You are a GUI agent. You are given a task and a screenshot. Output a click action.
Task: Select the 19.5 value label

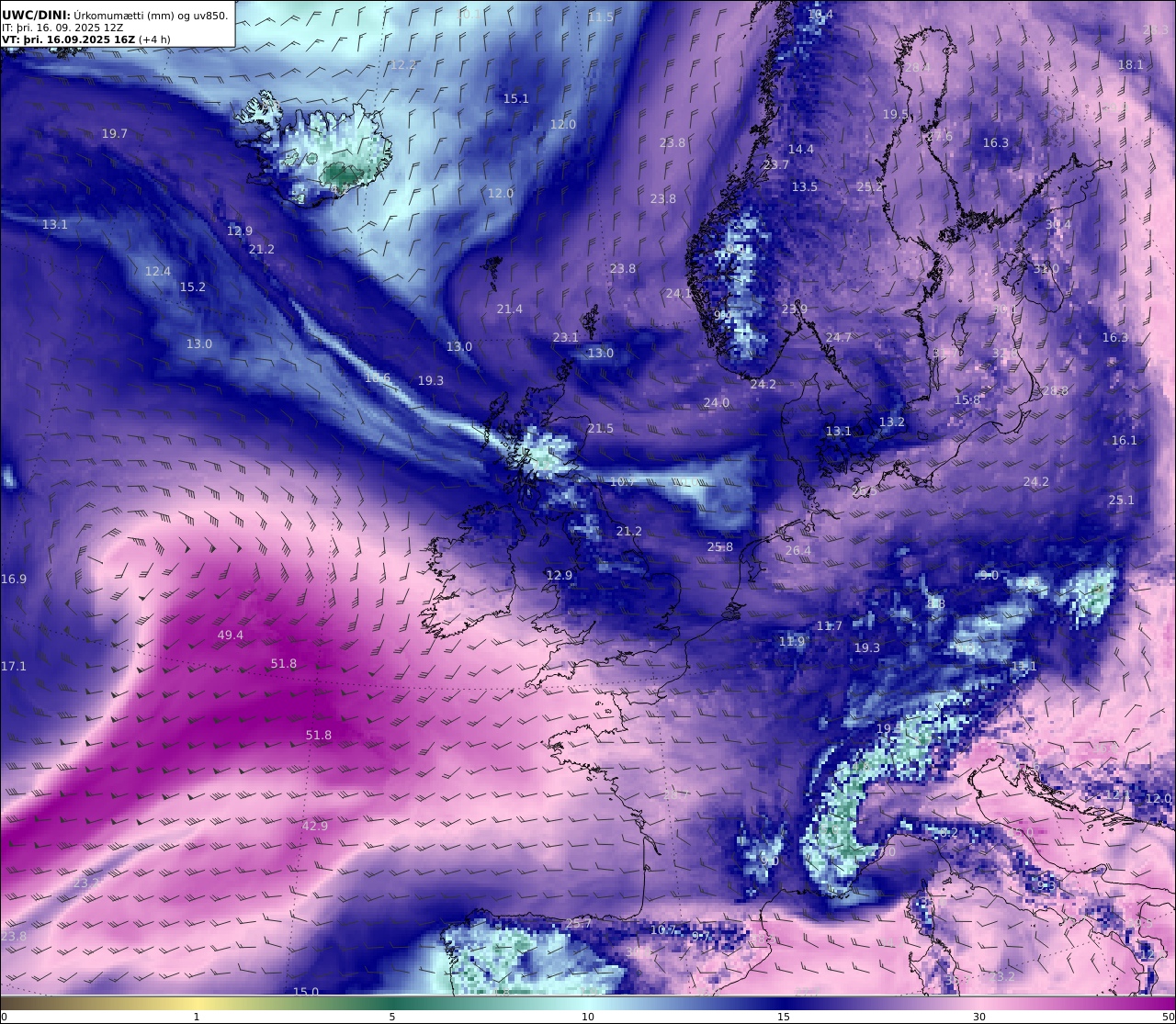tap(896, 114)
